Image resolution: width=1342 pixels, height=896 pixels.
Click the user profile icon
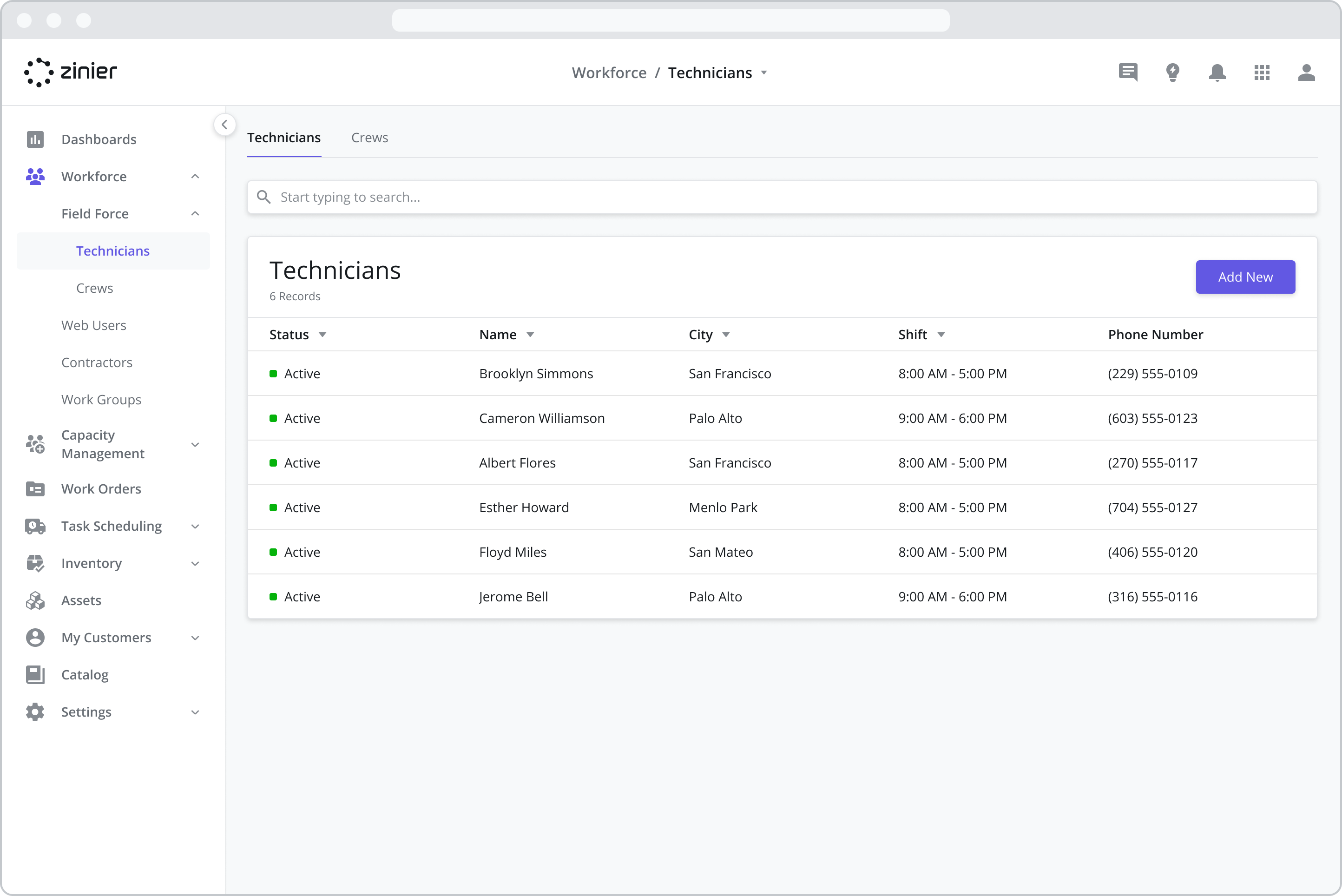(1306, 72)
